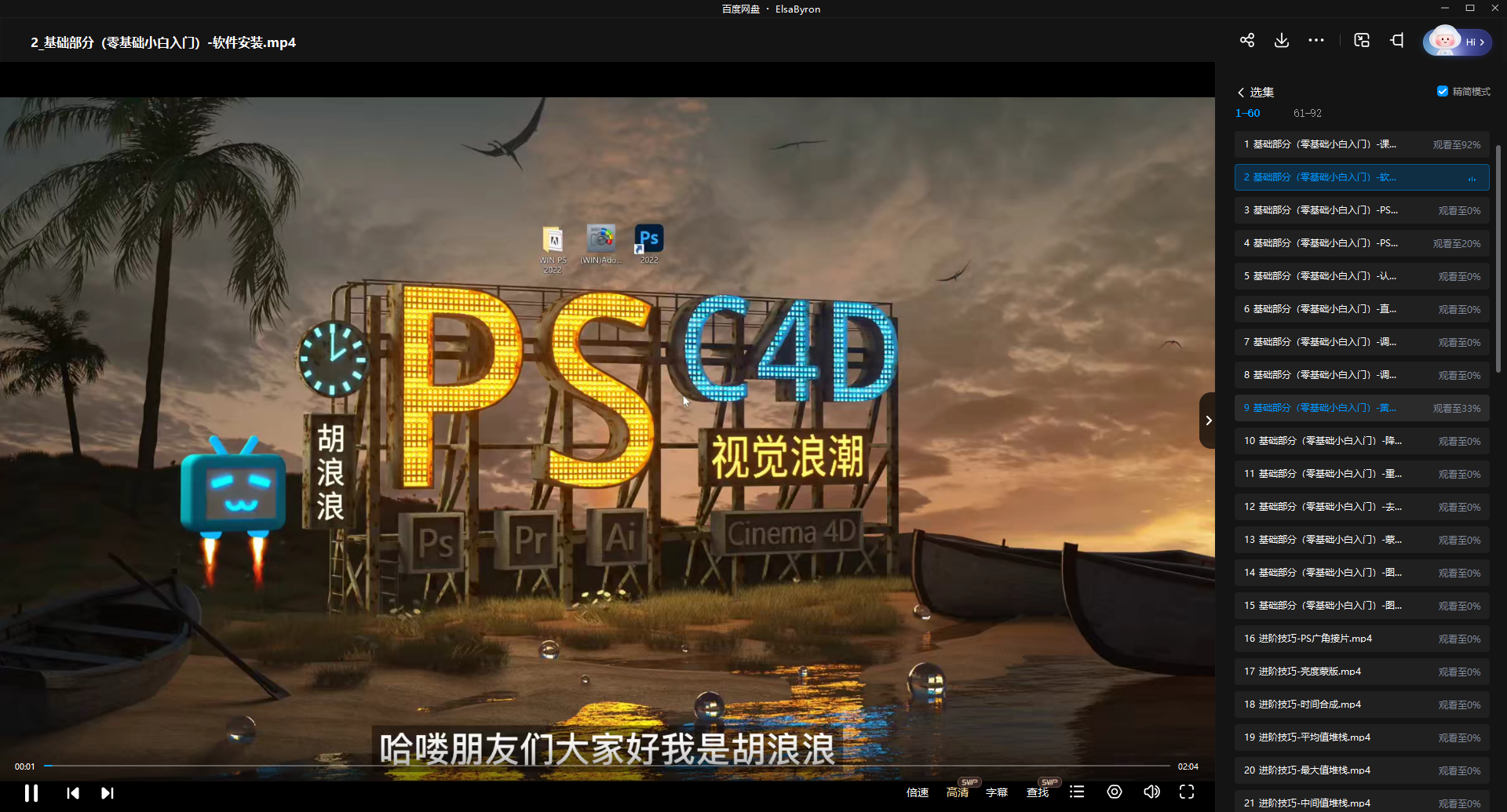Open the Hi user avatar menu
Image resolution: width=1507 pixels, height=812 pixels.
coord(1458,41)
